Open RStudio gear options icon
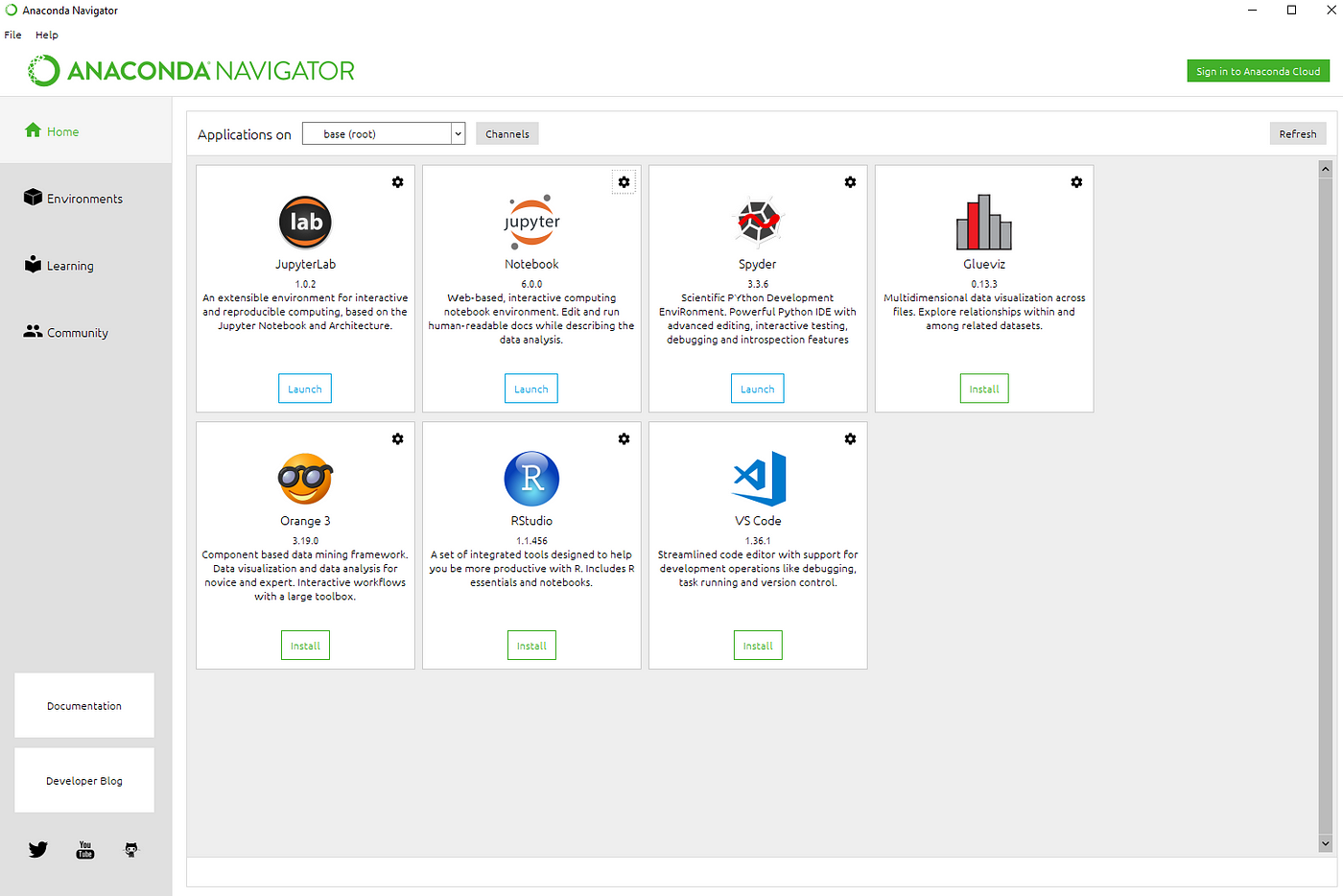Screen dimensions: 1343x896 [x=624, y=438]
